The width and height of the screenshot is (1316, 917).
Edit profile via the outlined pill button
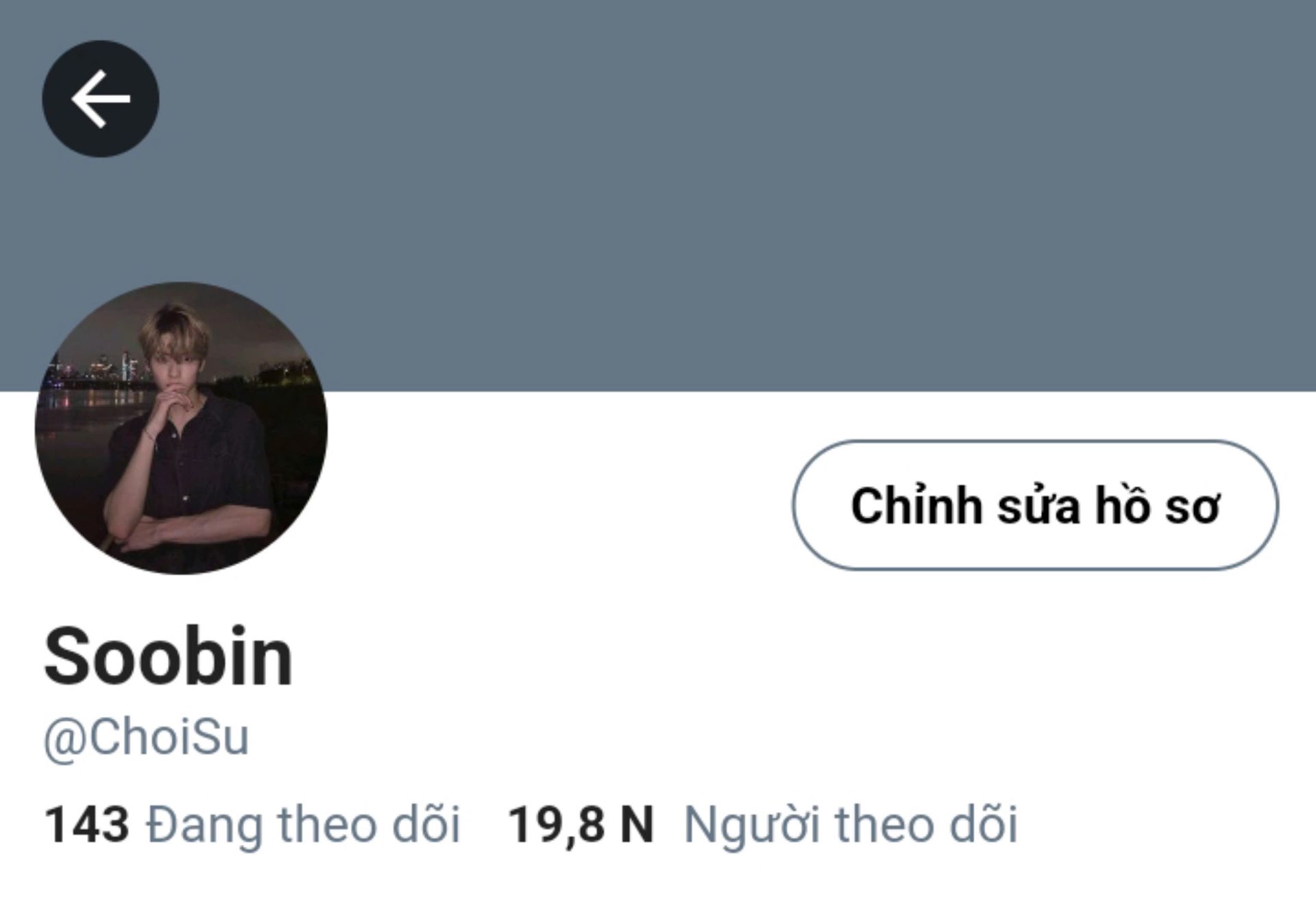click(x=1035, y=505)
